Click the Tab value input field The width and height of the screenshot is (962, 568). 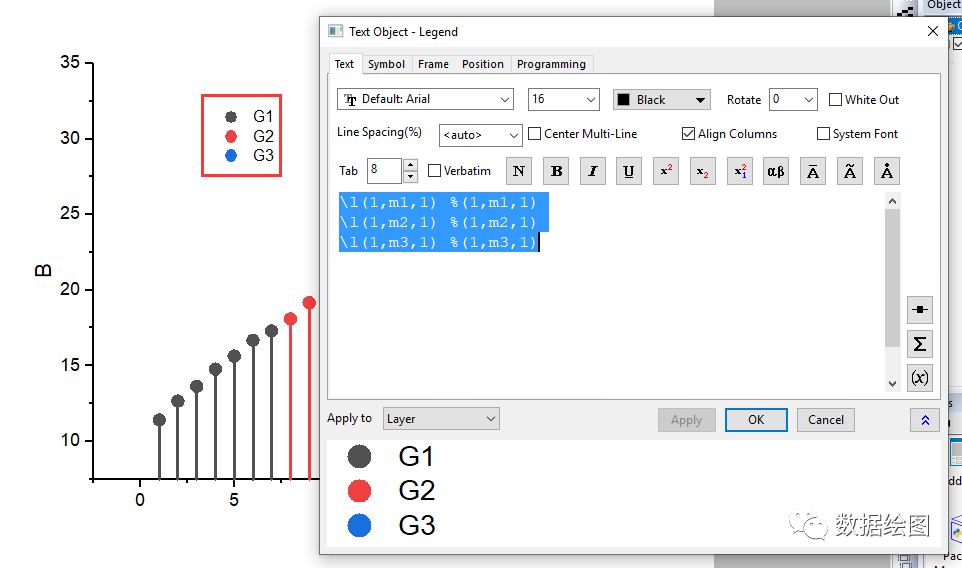tap(385, 171)
